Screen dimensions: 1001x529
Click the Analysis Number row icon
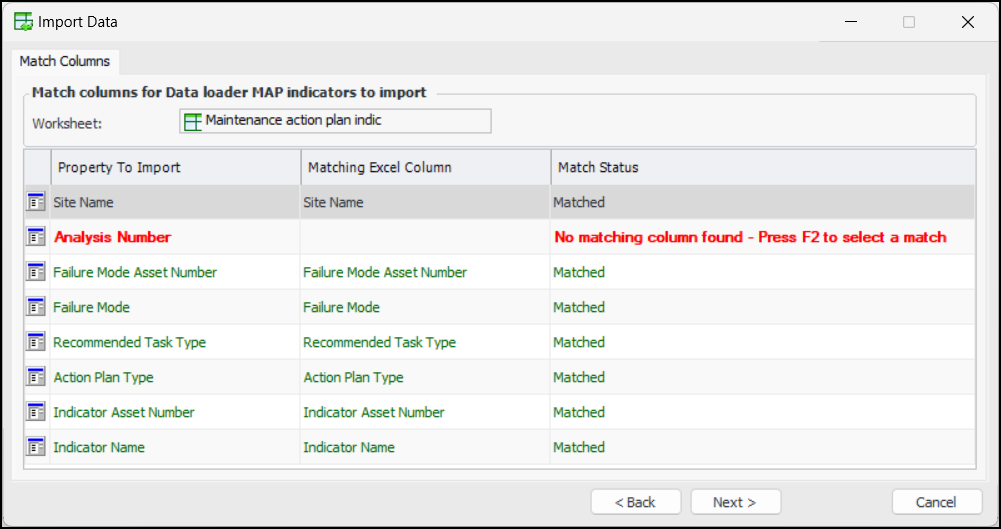37,237
